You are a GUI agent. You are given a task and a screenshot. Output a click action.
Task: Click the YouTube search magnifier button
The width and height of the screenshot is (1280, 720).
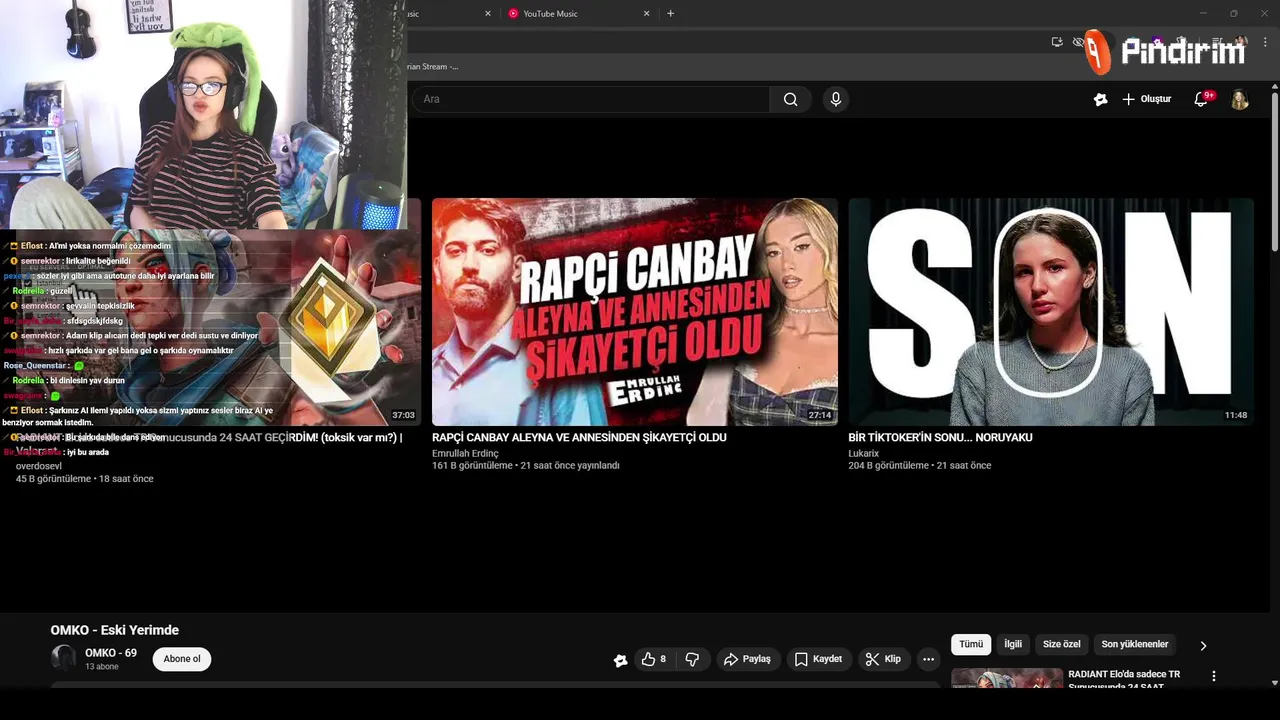coord(790,99)
